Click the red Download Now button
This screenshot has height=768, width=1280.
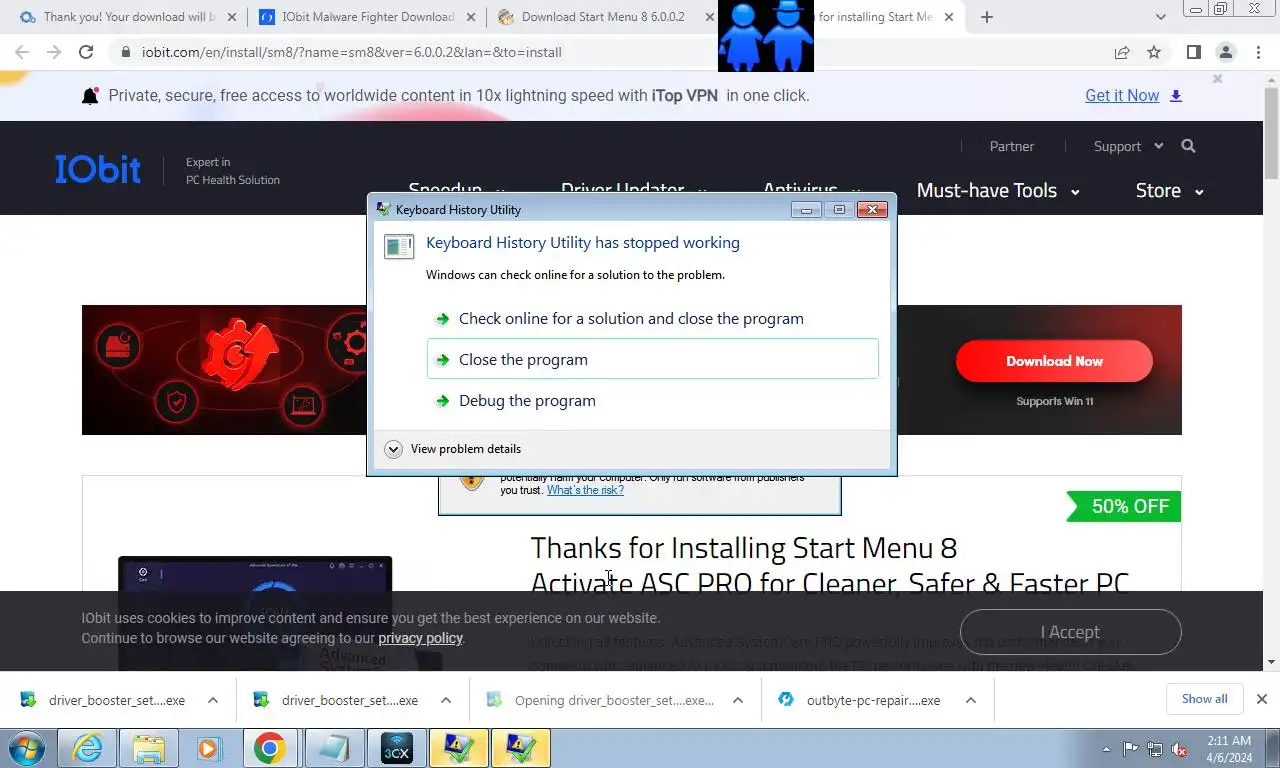1054,361
